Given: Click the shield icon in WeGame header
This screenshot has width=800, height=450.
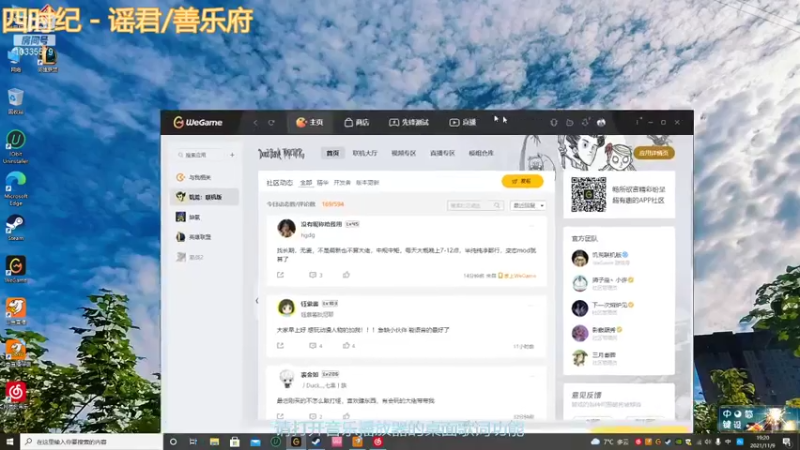Looking at the screenshot, I should [554, 122].
